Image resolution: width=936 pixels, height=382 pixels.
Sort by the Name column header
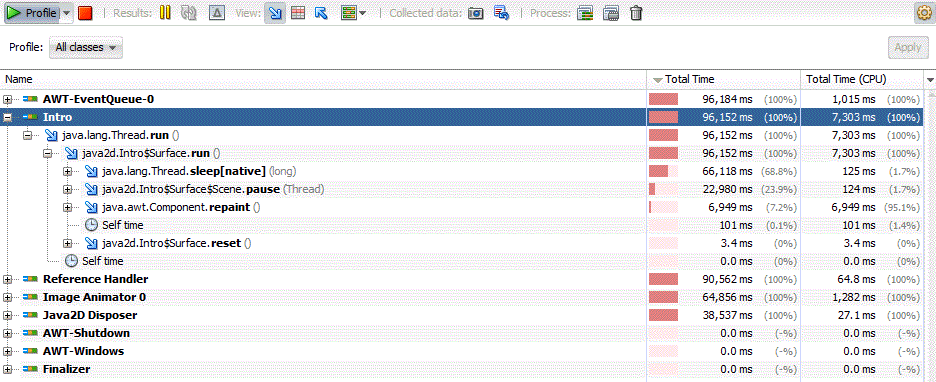324,79
